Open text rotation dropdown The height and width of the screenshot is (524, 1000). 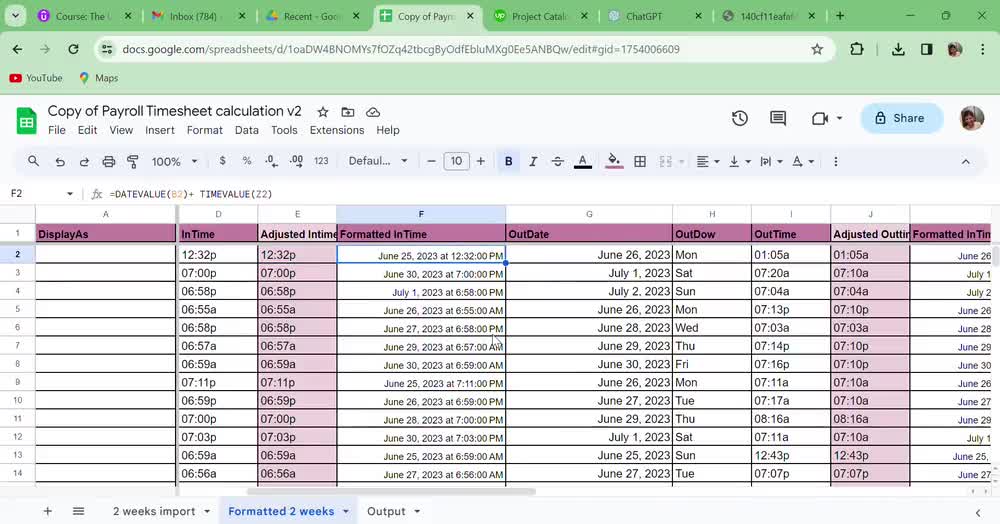[802, 161]
